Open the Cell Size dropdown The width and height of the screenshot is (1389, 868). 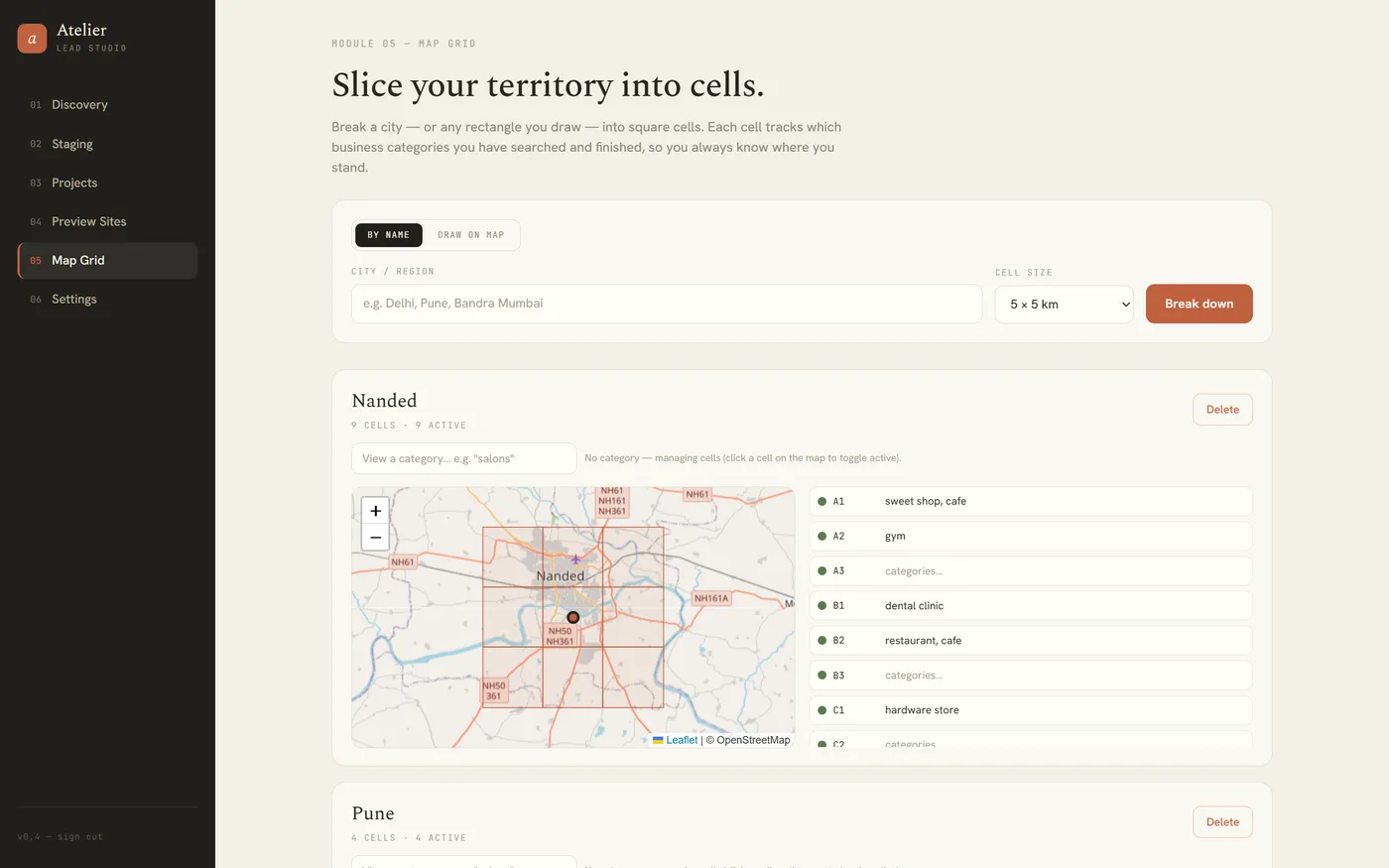point(1064,304)
